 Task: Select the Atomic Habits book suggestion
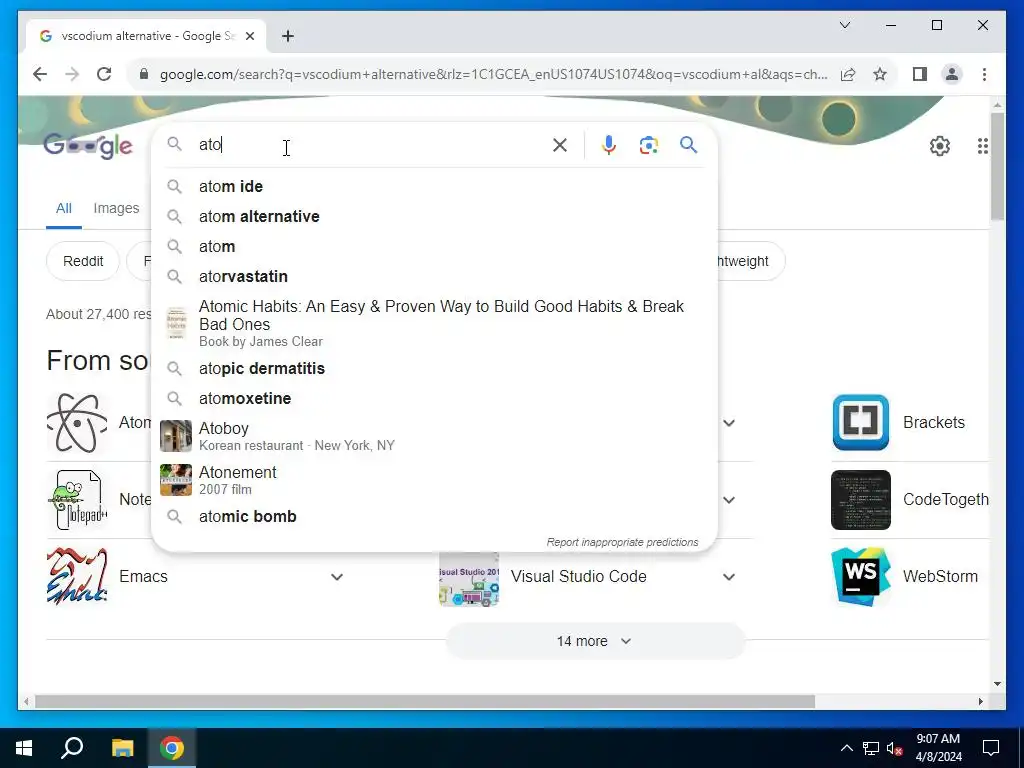(x=434, y=323)
